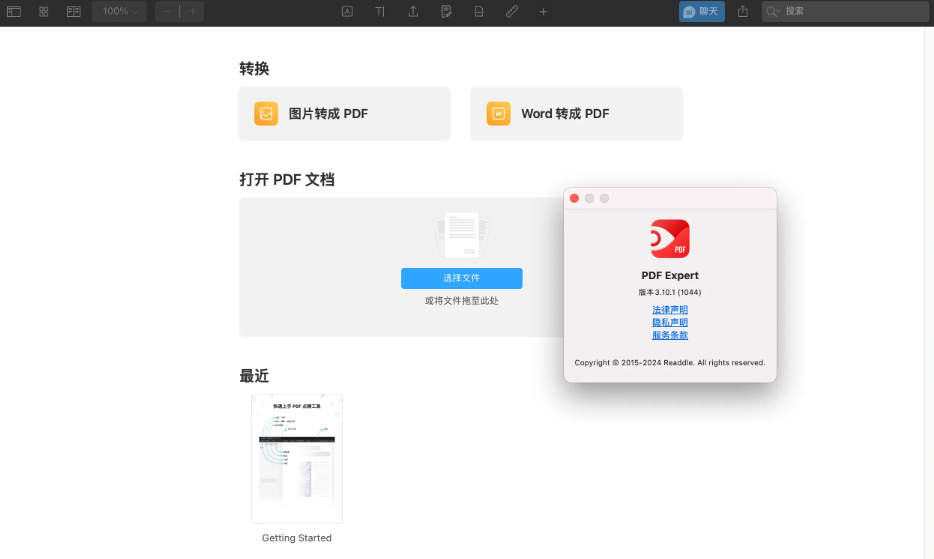Click the 选择文件 blue button
This screenshot has height=559, width=934.
coord(462,278)
